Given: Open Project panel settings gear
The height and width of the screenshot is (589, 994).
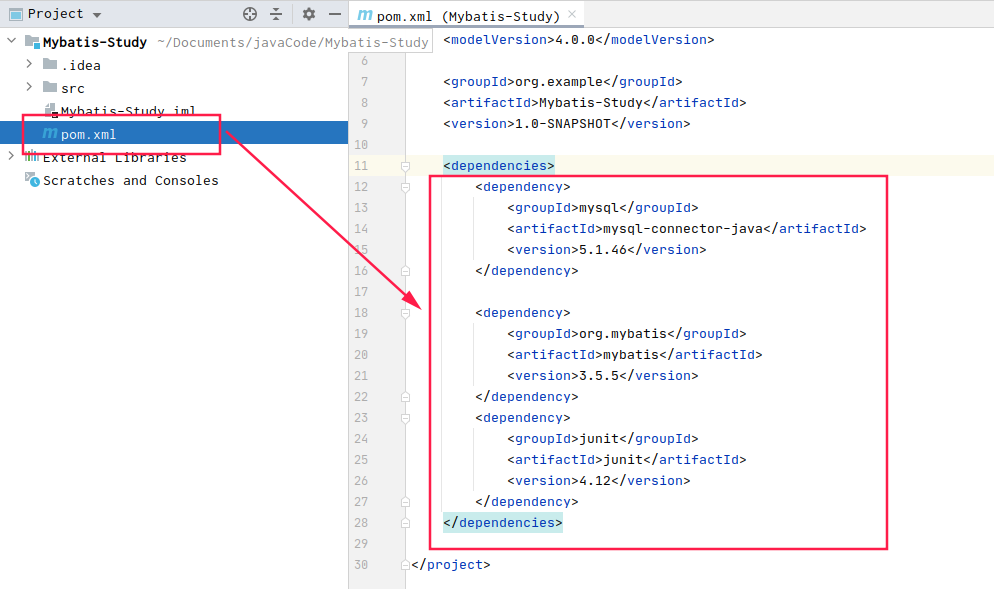Looking at the screenshot, I should pyautogui.click(x=308, y=14).
